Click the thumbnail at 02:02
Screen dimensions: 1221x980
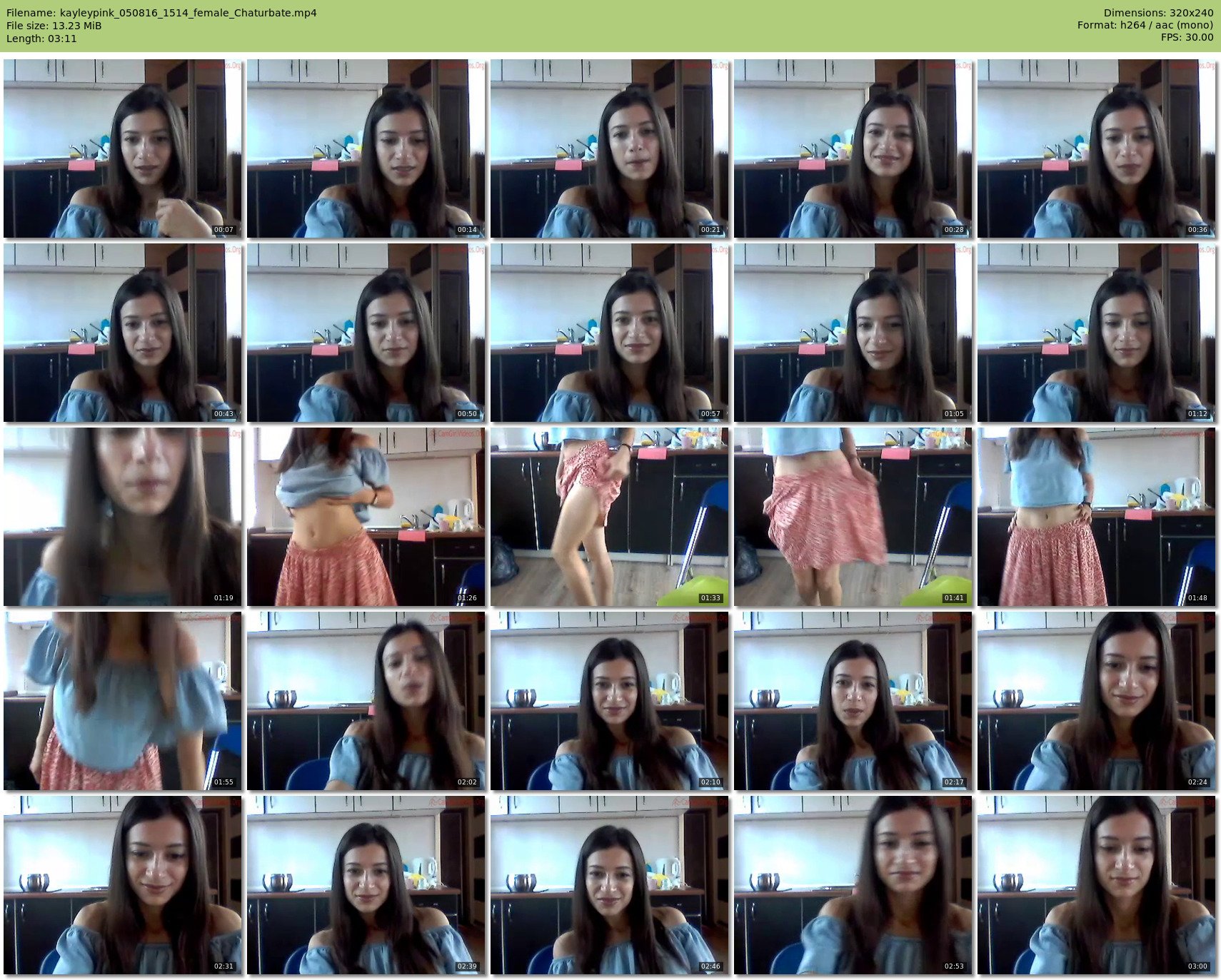(x=366, y=701)
